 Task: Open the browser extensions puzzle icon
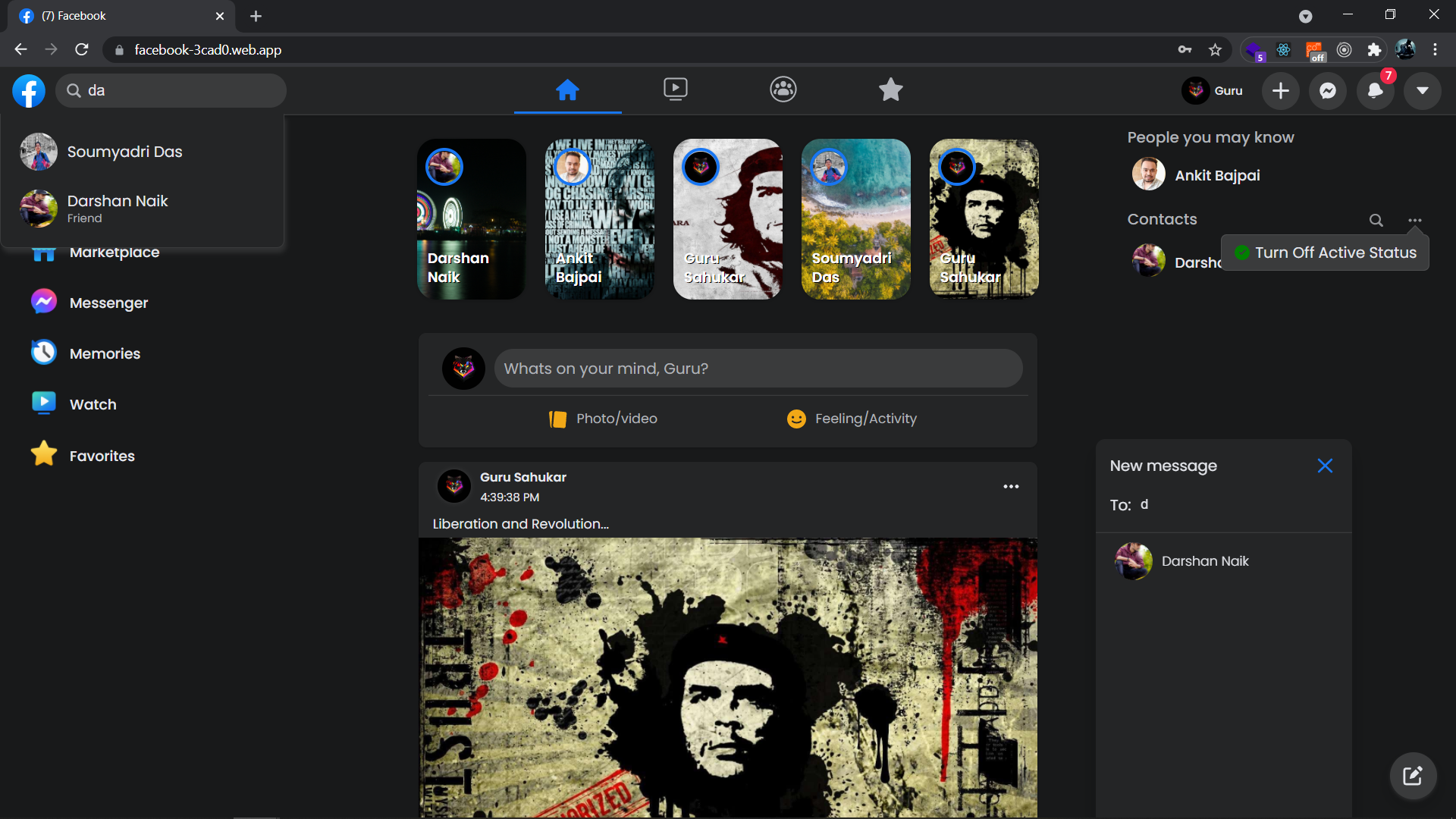point(1374,50)
